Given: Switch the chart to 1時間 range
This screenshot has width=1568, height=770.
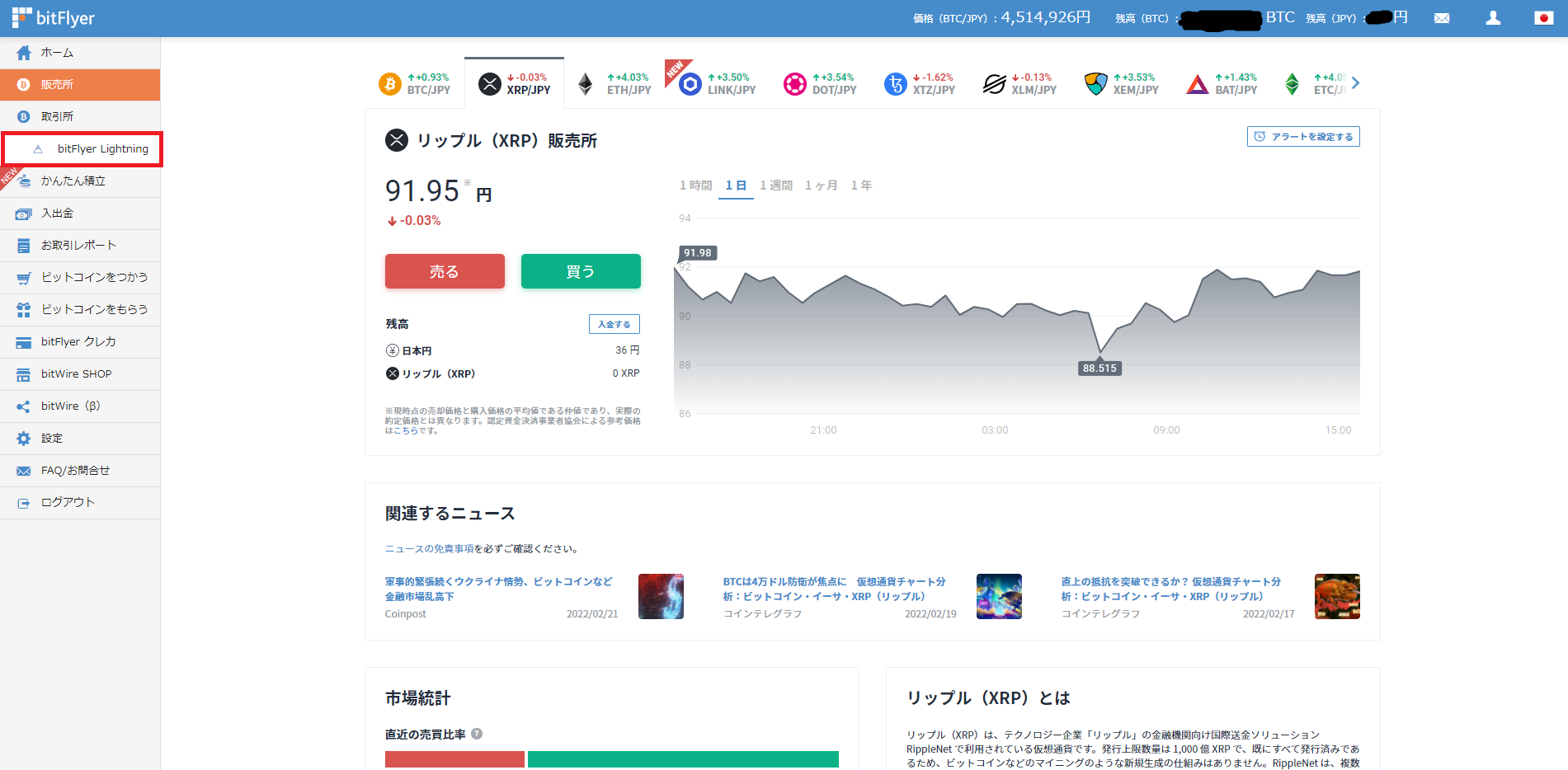Looking at the screenshot, I should tap(695, 185).
